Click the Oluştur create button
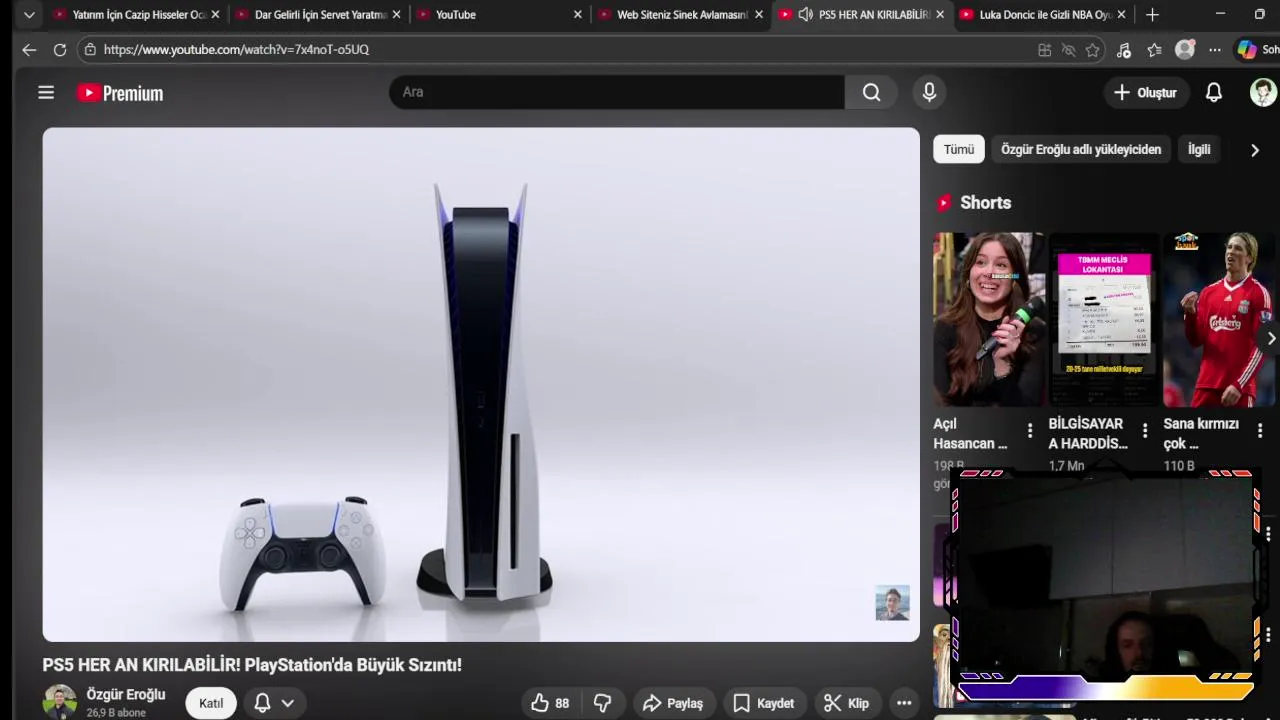This screenshot has width=1280, height=720. (1146, 93)
